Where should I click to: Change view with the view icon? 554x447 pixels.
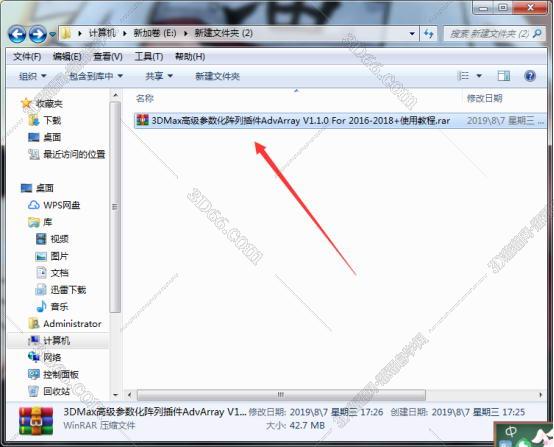click(463, 76)
